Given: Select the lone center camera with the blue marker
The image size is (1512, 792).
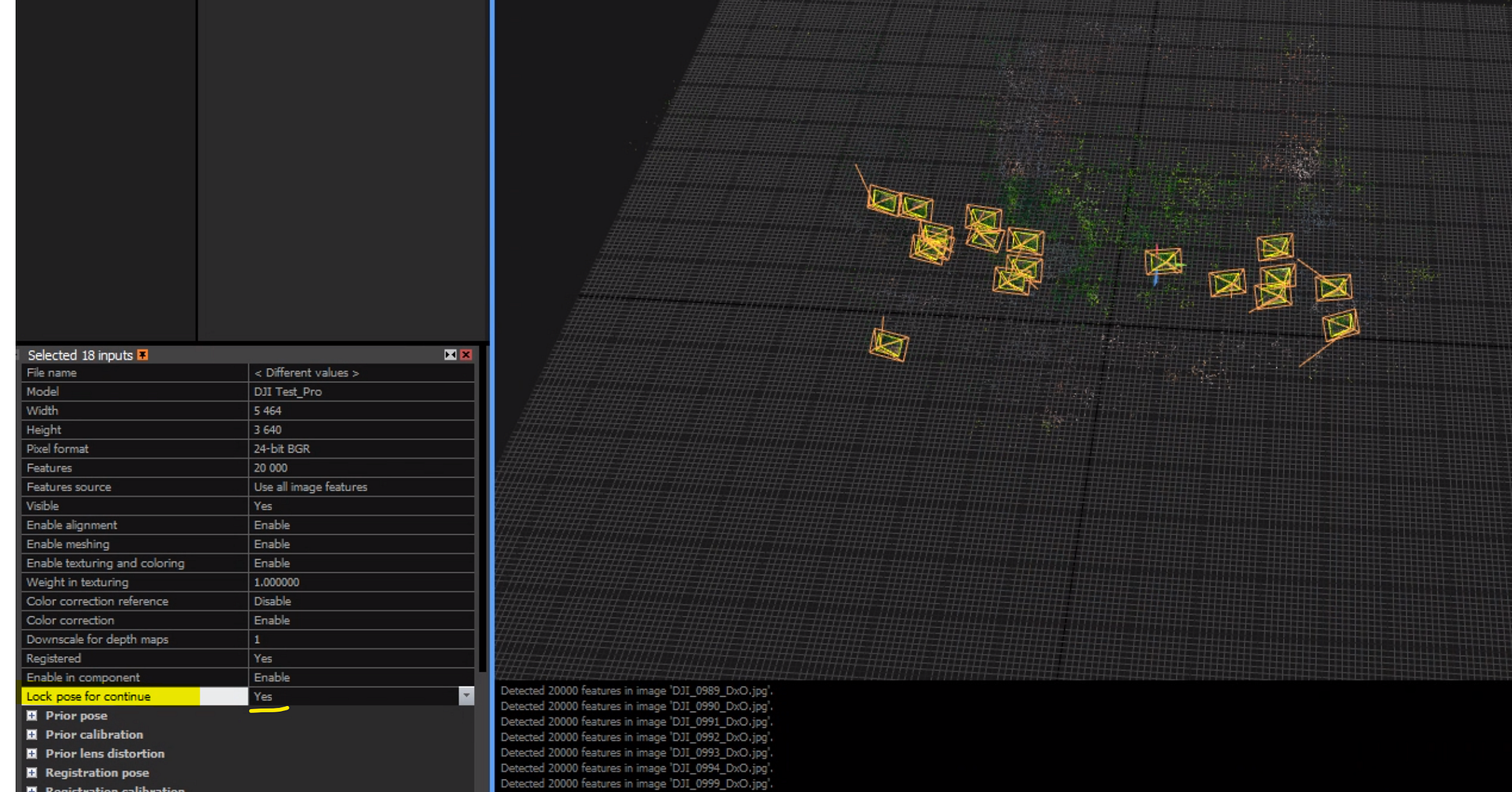Looking at the screenshot, I should [x=1163, y=262].
